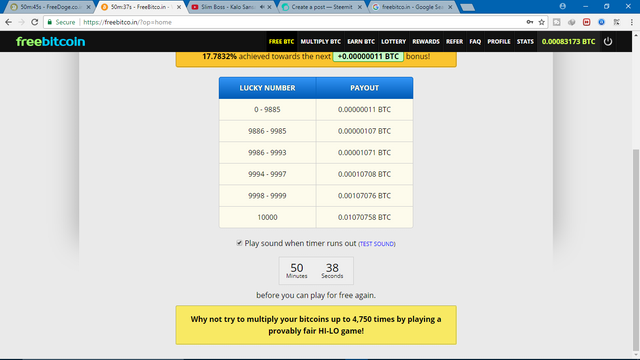The height and width of the screenshot is (360, 640).
Task: Click the 0.00010708 BTC payout cell
Action: click(x=364, y=174)
